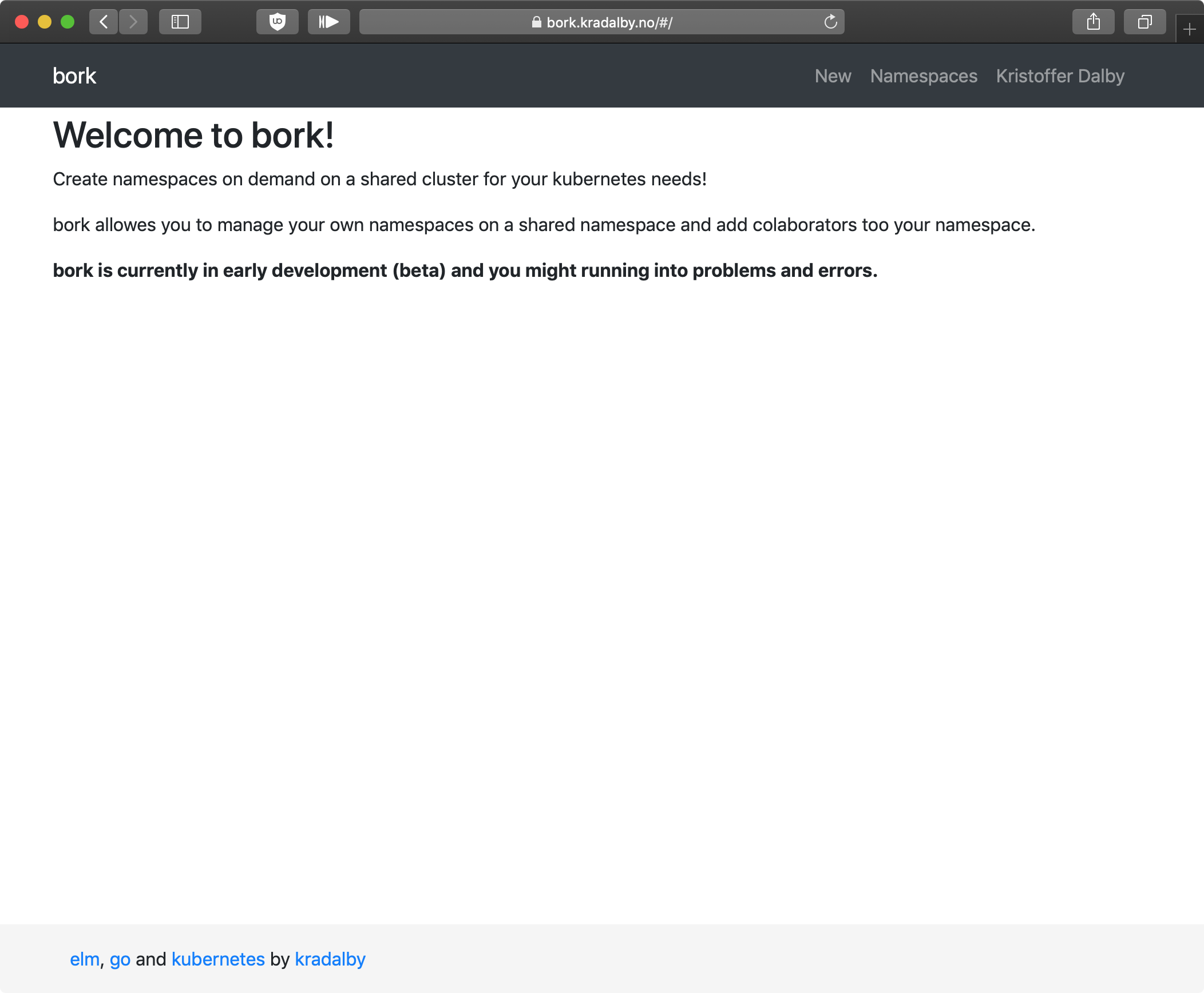
Task: Open the Kristoffer Dalby user menu
Action: [x=1060, y=76]
